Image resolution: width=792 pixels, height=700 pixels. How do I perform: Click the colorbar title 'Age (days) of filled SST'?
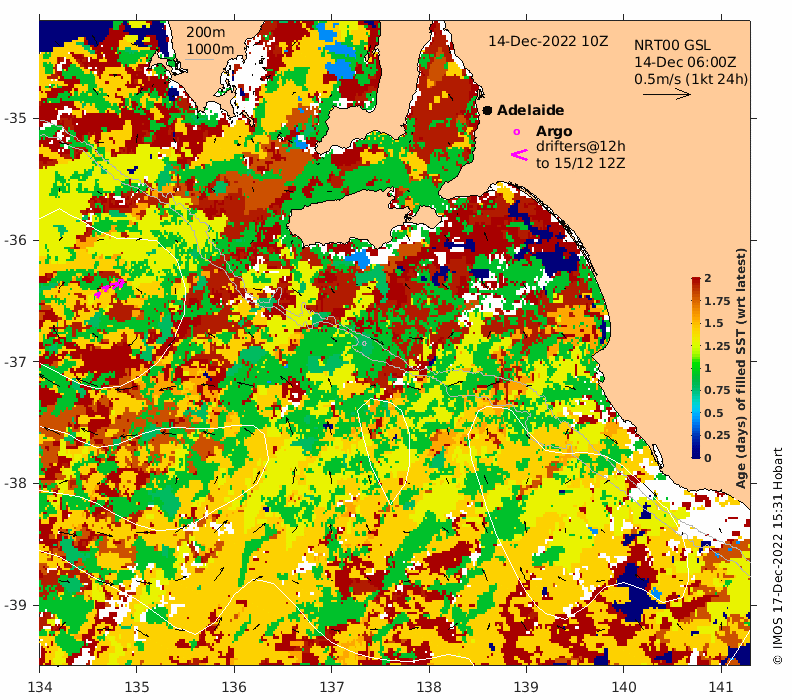(741, 368)
